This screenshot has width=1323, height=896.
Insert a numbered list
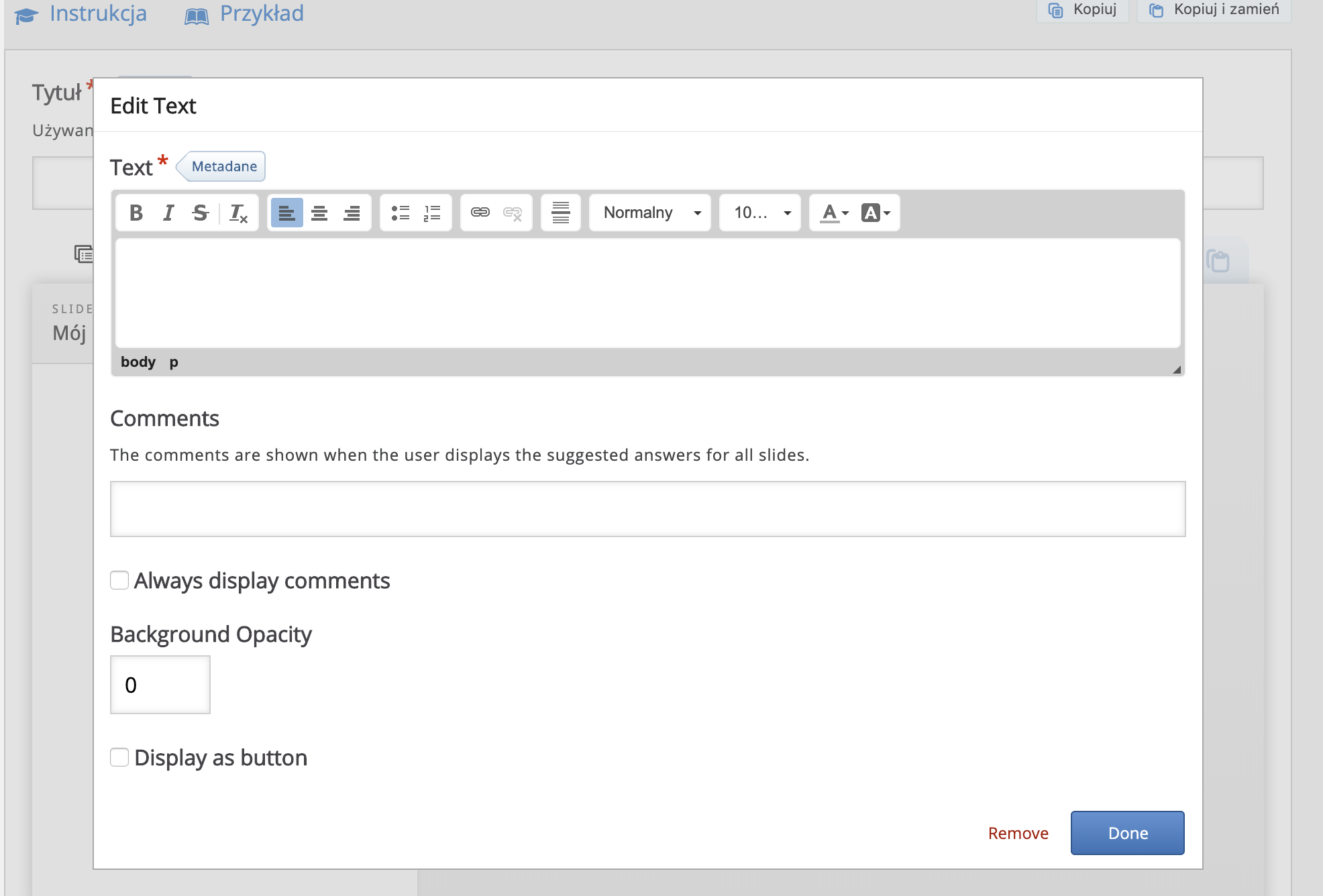point(432,213)
